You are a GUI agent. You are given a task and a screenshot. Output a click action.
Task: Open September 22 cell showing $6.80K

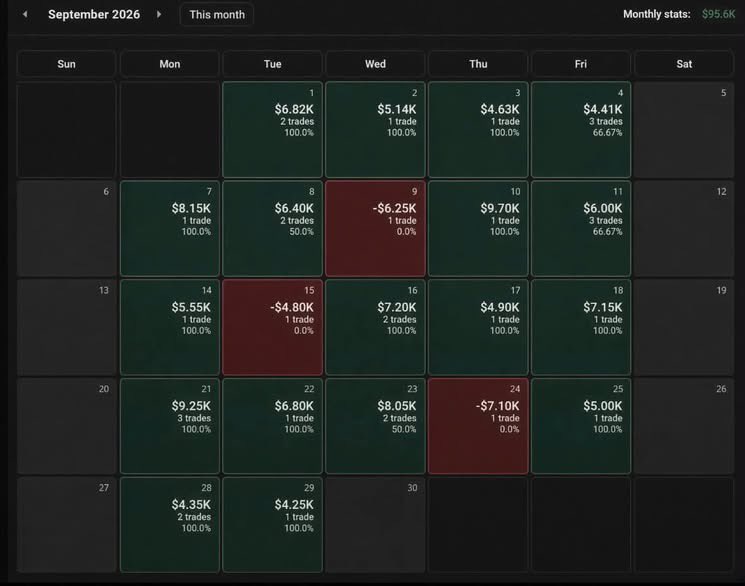273,426
